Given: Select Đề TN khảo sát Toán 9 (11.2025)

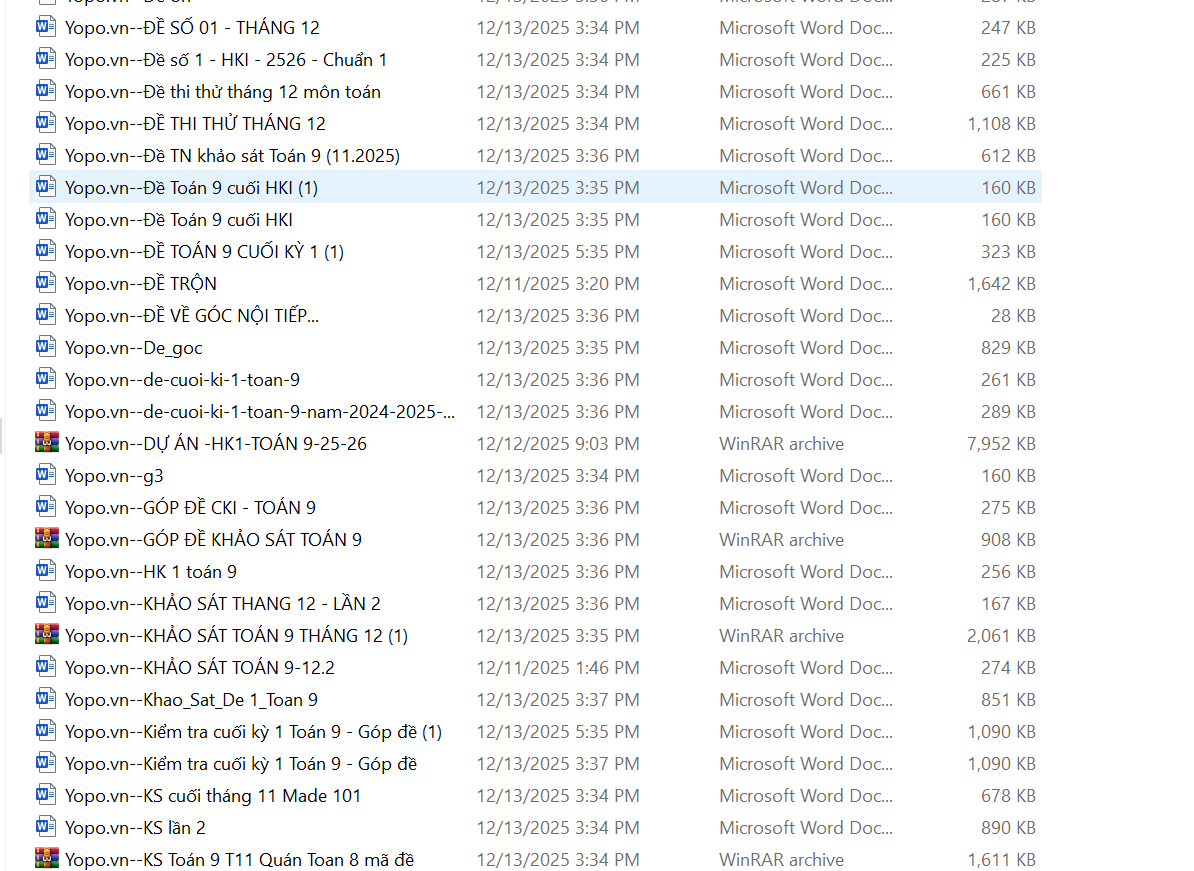Looking at the screenshot, I should click(x=232, y=156).
